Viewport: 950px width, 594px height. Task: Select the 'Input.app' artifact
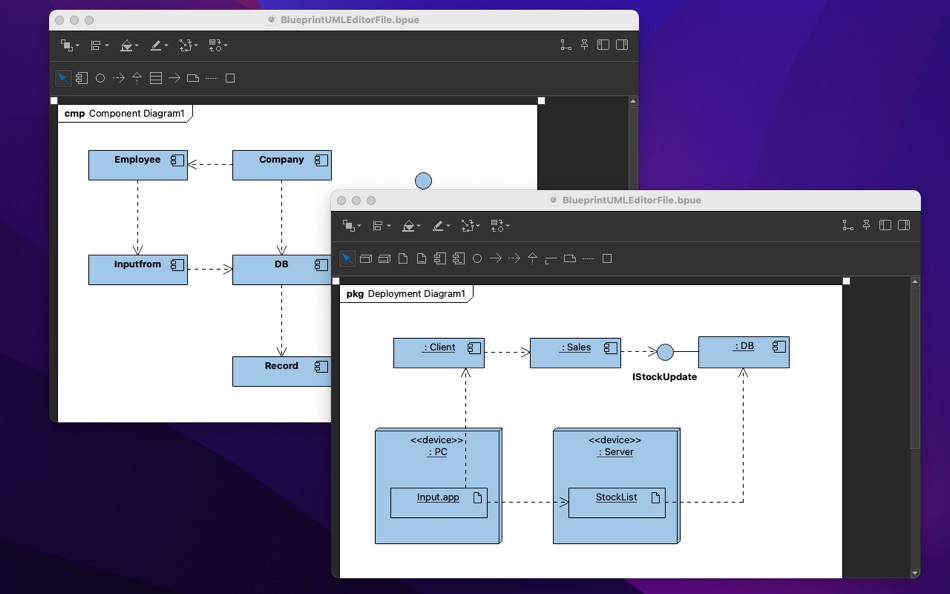439,503
